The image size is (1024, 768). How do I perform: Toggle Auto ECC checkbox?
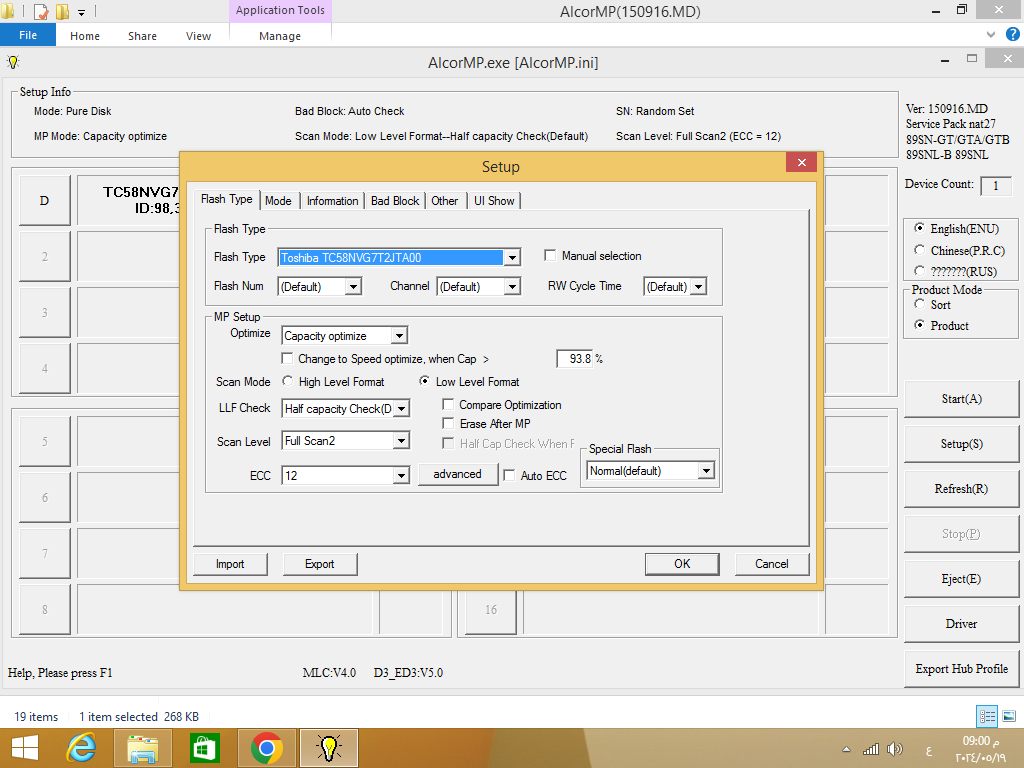click(x=509, y=475)
